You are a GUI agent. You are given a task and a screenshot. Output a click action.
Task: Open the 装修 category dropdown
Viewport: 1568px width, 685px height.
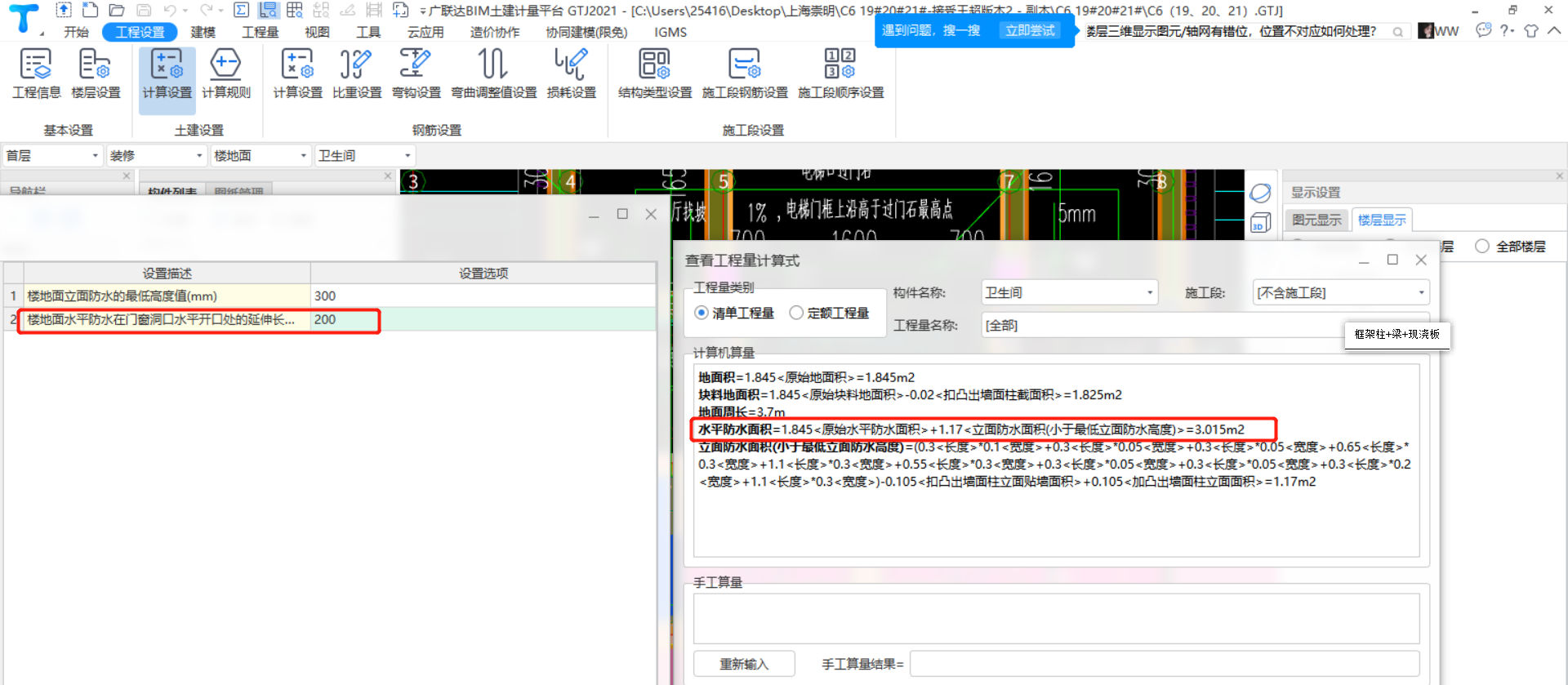tap(156, 155)
